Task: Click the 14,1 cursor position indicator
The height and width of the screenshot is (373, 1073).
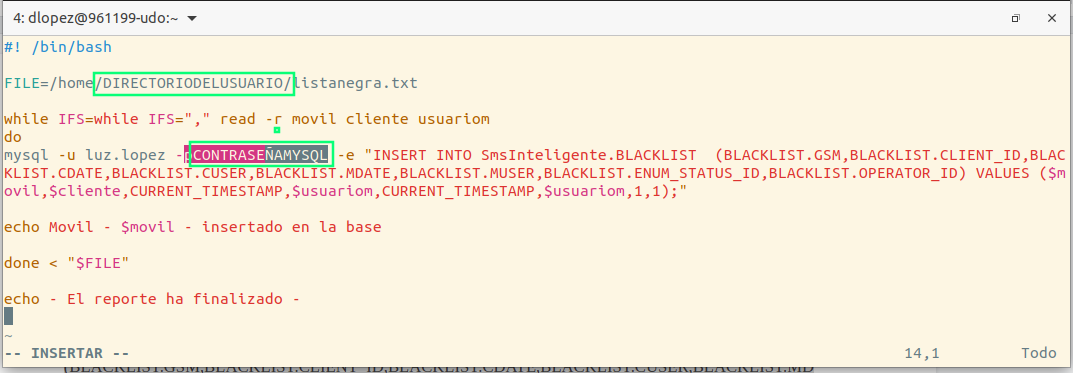Action: point(922,353)
